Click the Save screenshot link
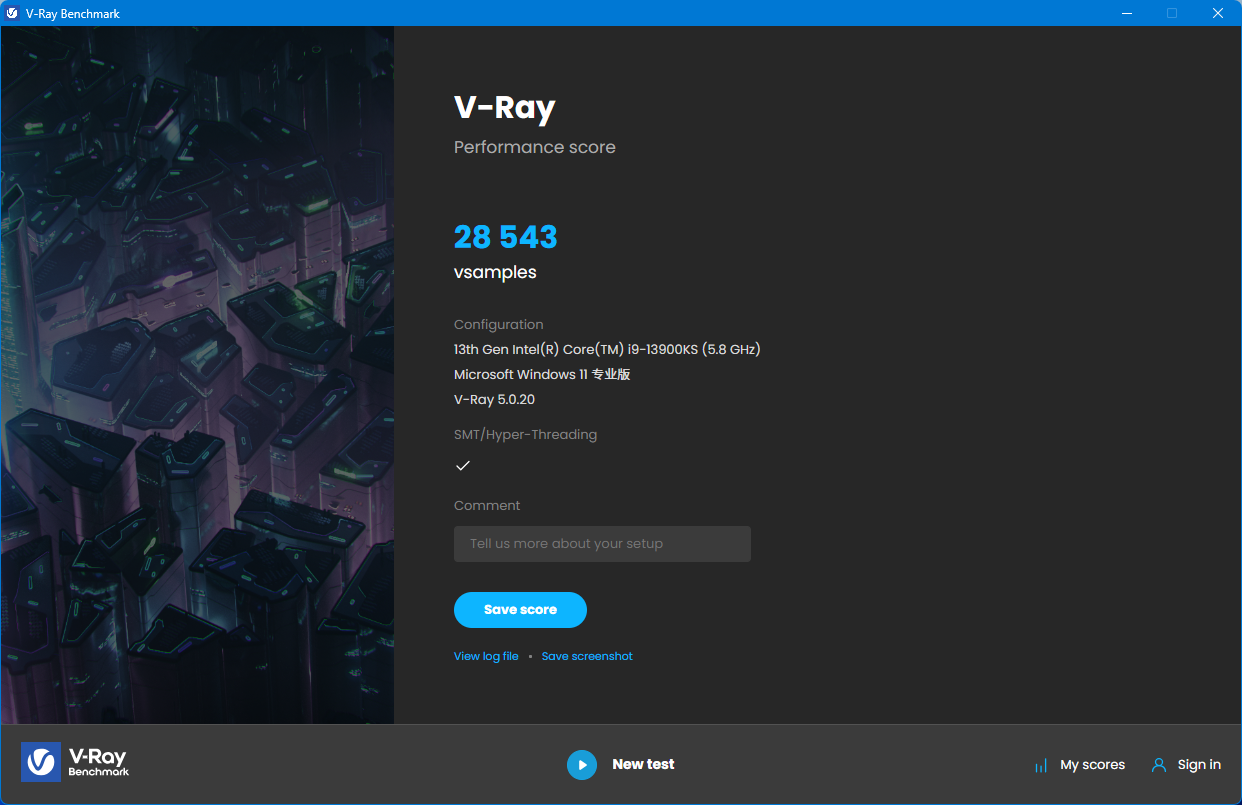The width and height of the screenshot is (1242, 805). (x=587, y=656)
